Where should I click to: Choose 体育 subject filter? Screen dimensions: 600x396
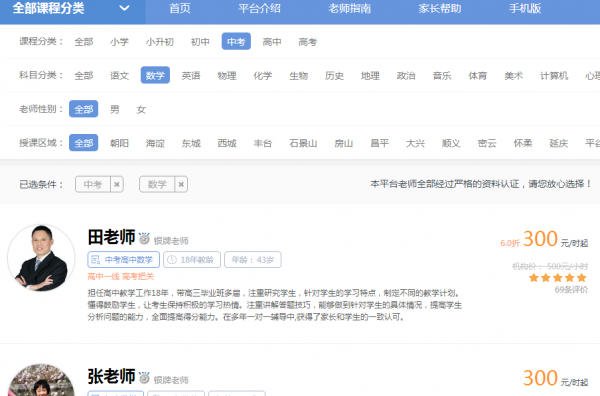478,75
